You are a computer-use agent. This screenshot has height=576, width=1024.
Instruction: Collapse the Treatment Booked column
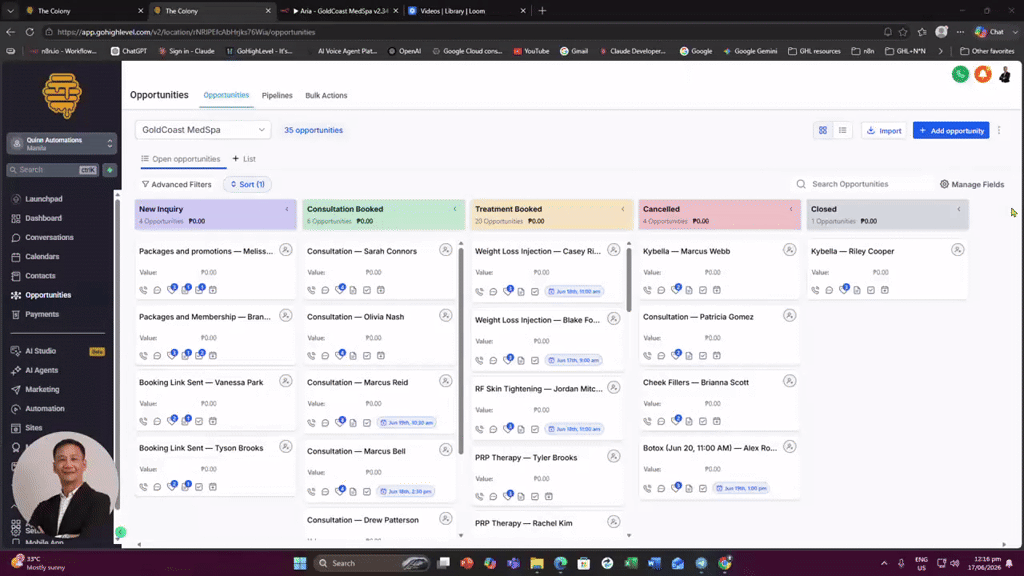623,209
